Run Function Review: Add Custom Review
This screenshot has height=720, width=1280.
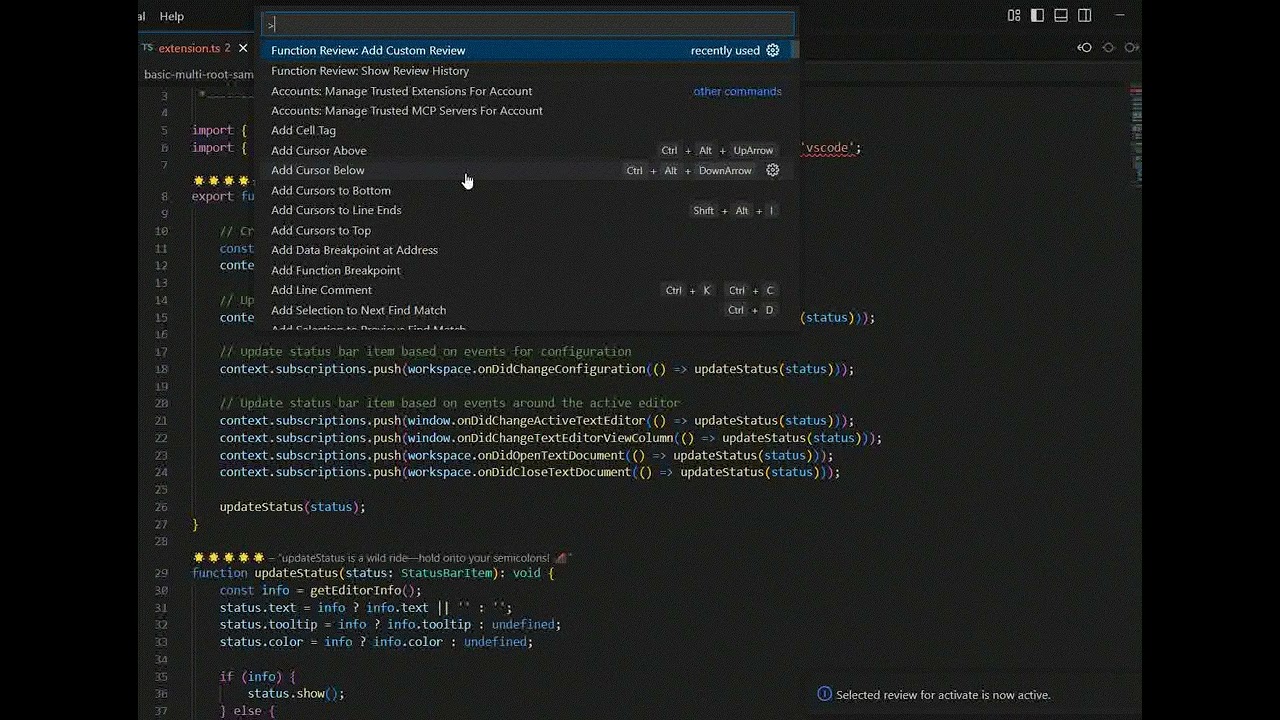point(526,50)
